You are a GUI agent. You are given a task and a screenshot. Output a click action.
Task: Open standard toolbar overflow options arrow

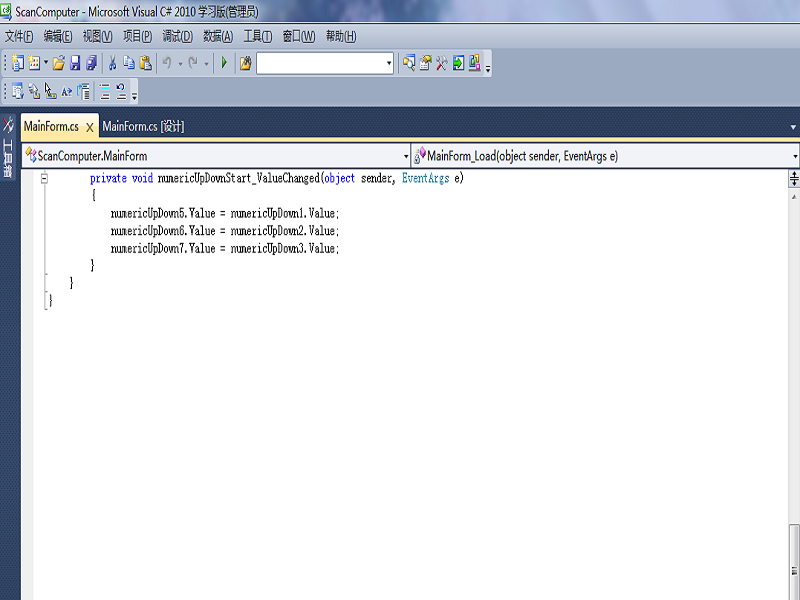tap(488, 67)
